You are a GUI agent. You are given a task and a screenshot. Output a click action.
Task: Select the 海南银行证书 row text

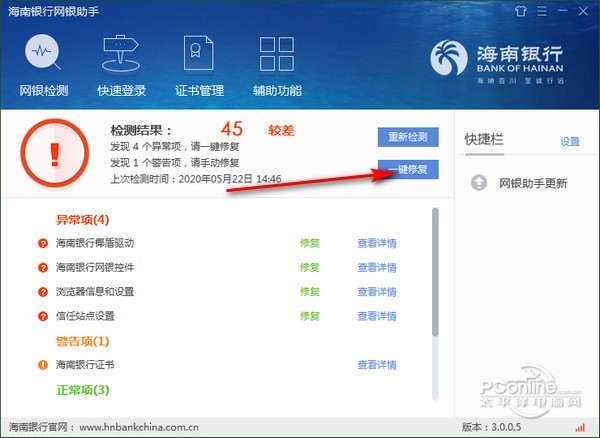coord(85,365)
